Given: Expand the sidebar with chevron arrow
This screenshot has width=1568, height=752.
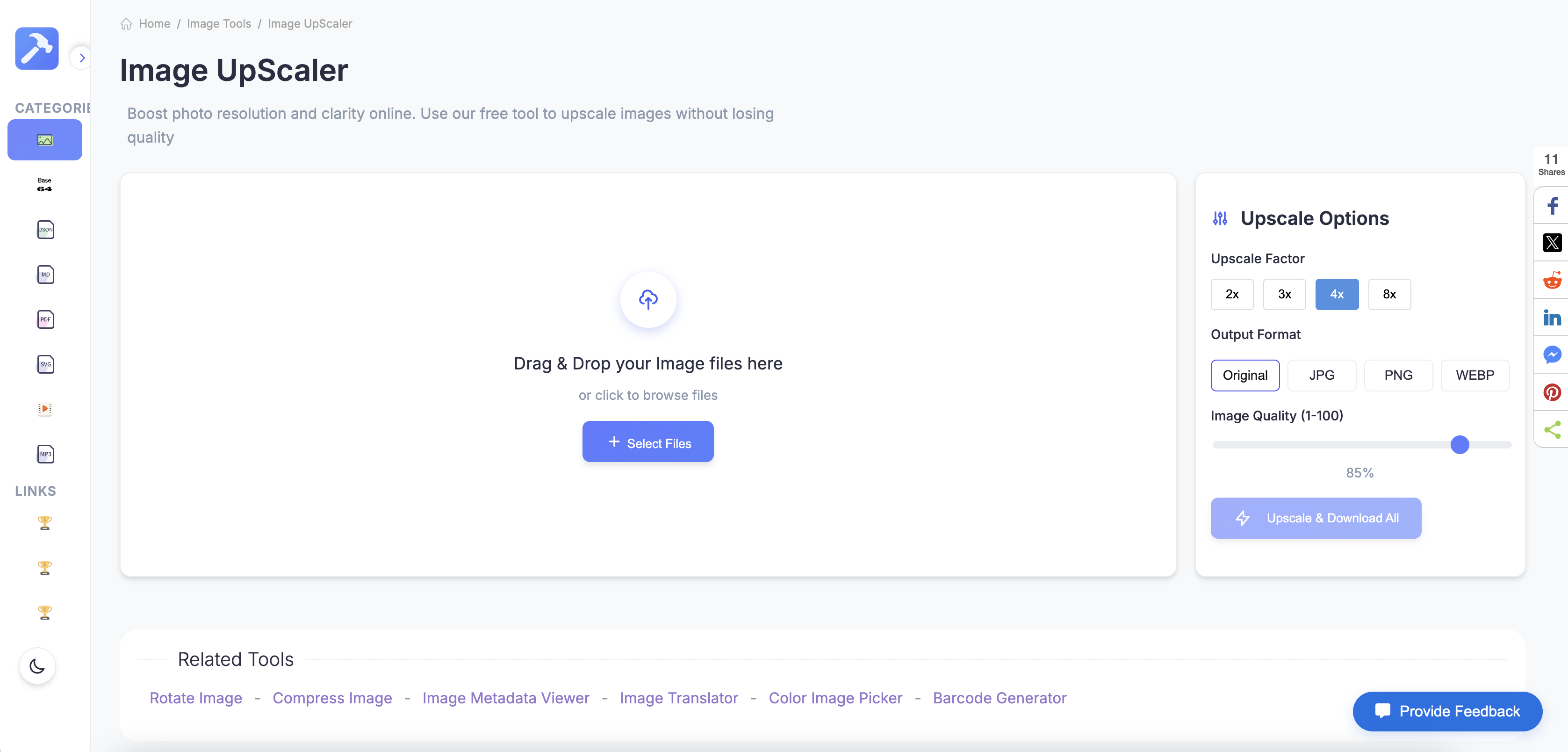Looking at the screenshot, I should (81, 58).
